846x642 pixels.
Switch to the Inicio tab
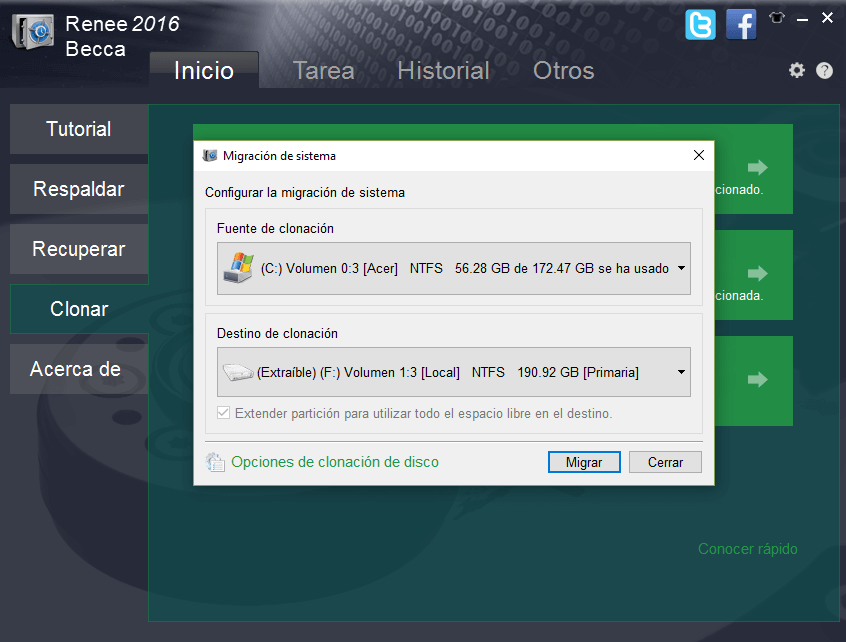coord(204,70)
